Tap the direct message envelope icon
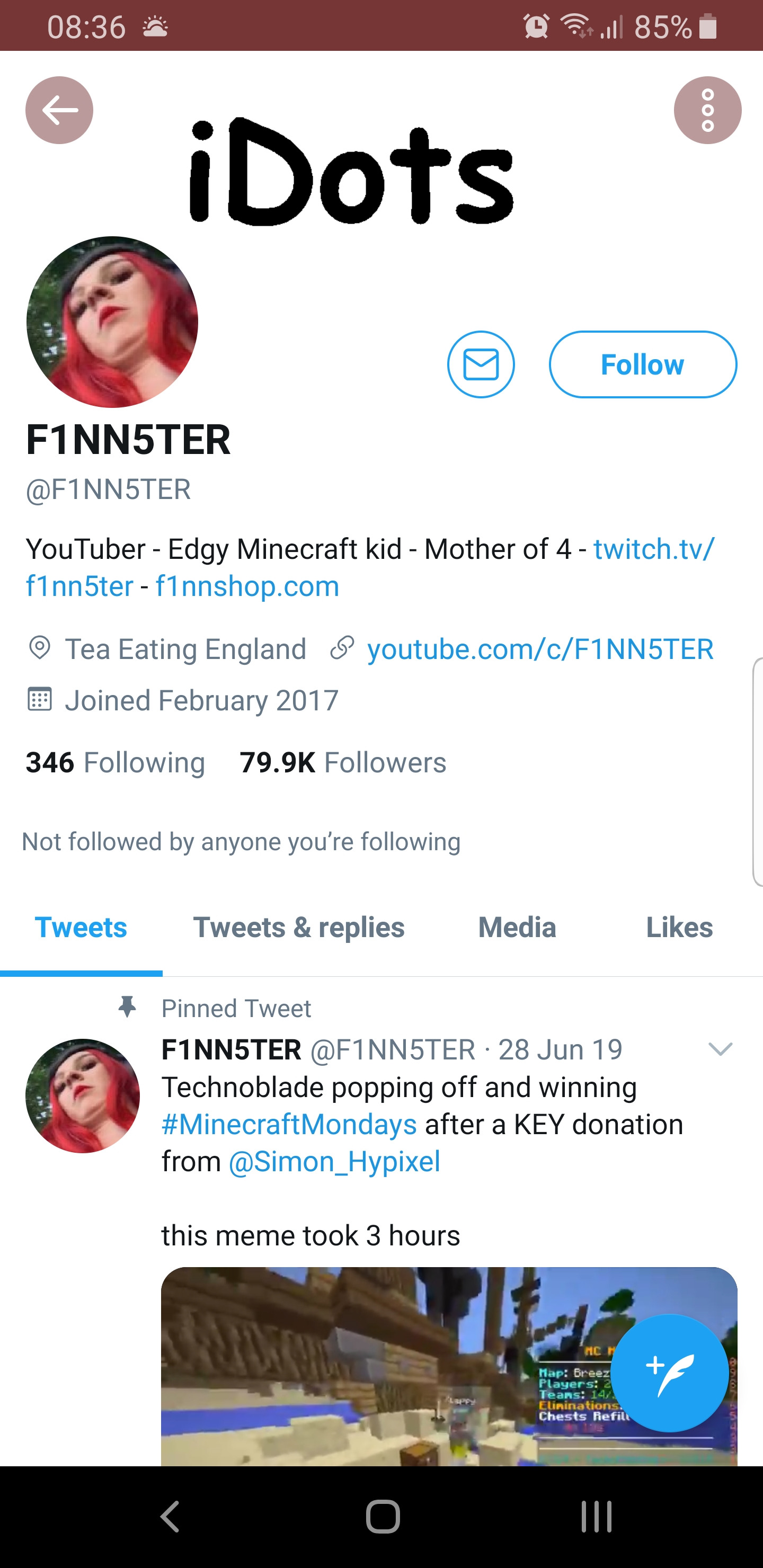 (x=481, y=364)
